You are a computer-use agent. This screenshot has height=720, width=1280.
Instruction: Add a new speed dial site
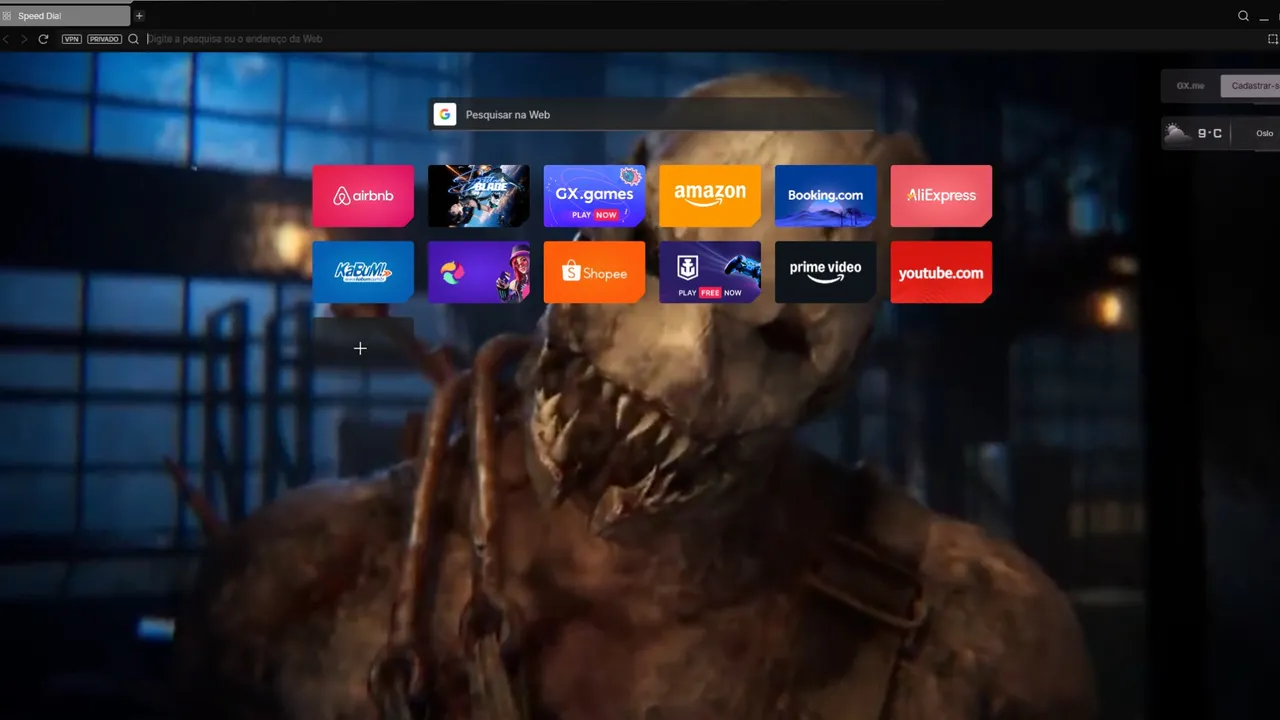[363, 348]
